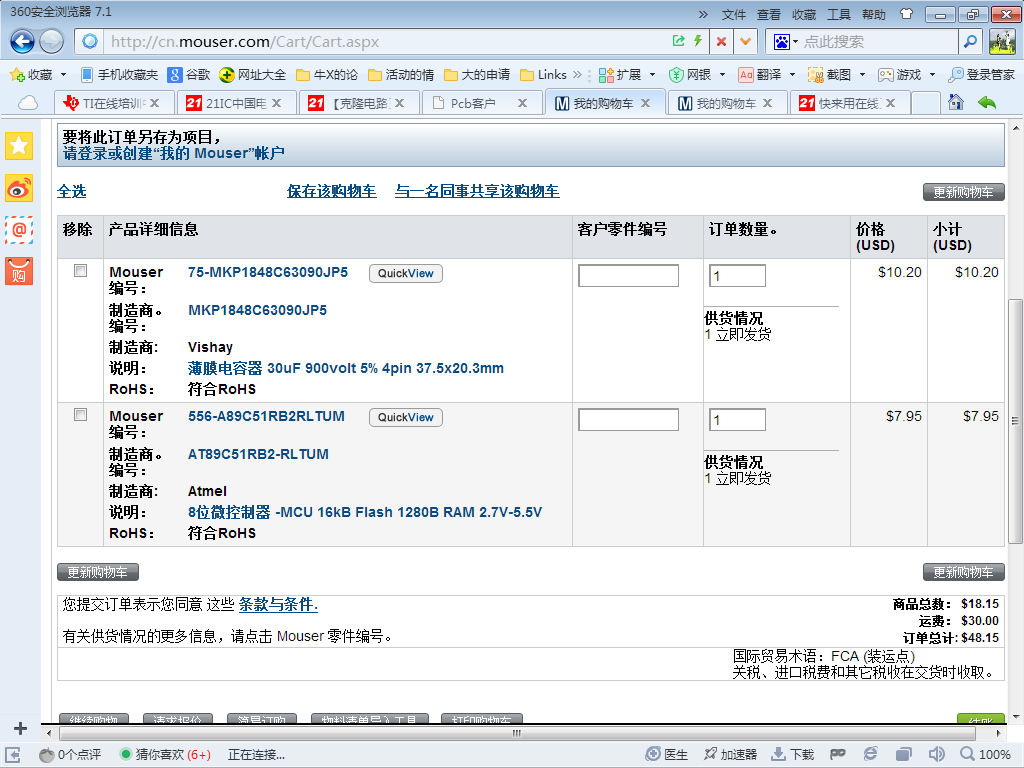The height and width of the screenshot is (768, 1024).
Task: Click order quantity field for Atmel row
Action: 737,419
